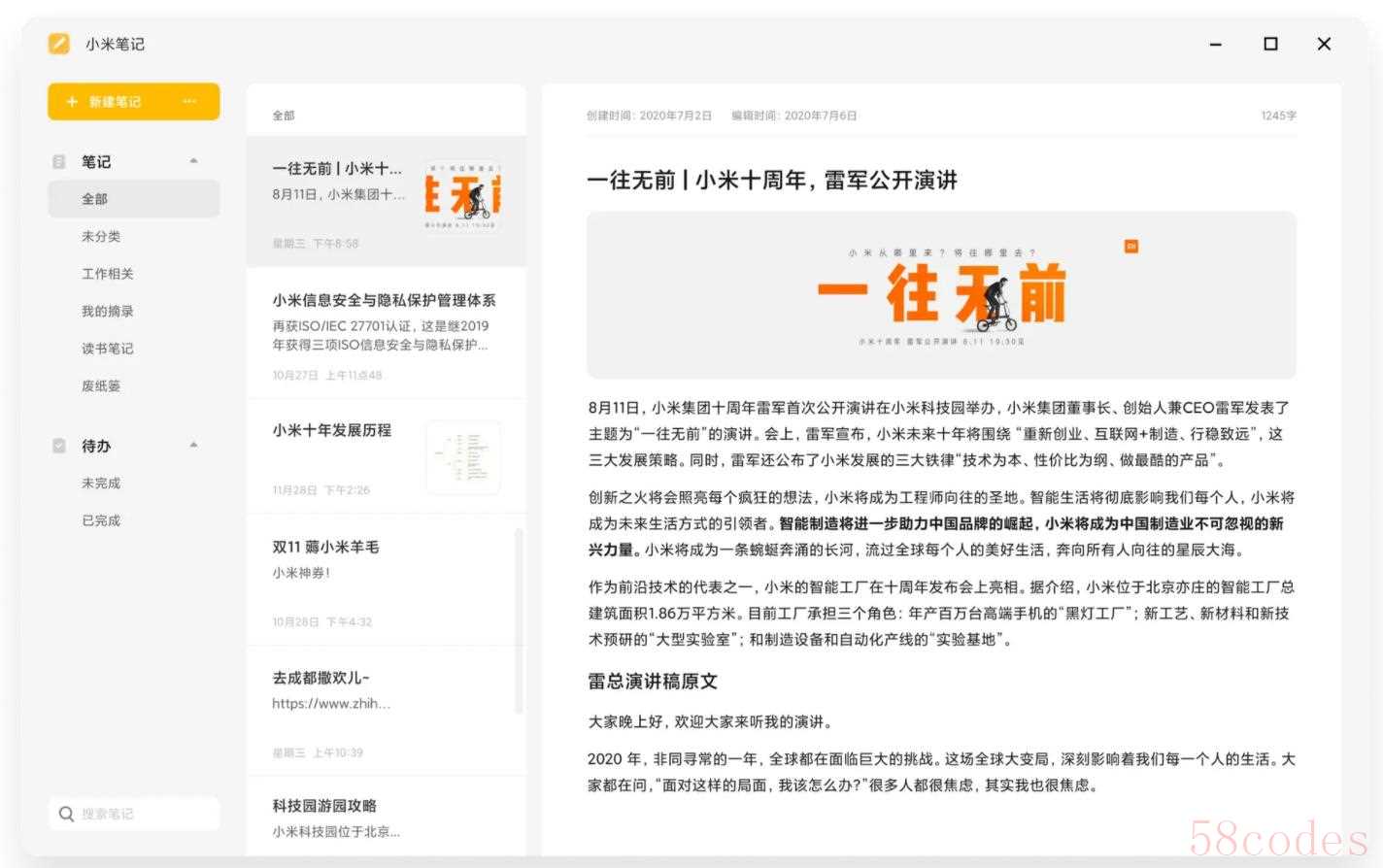
Task: Click the 创建时间: 2020年7月2日 label
Action: pos(649,116)
